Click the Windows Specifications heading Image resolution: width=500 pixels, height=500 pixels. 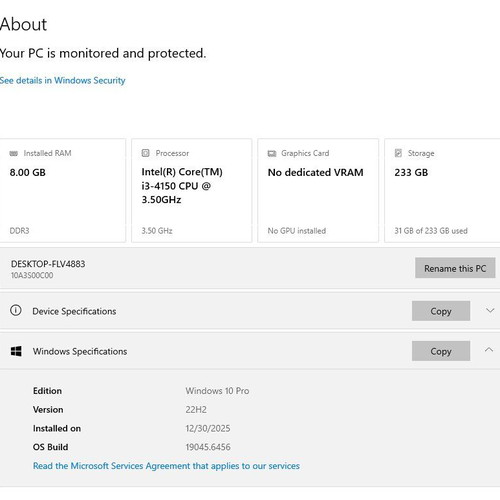click(80, 351)
